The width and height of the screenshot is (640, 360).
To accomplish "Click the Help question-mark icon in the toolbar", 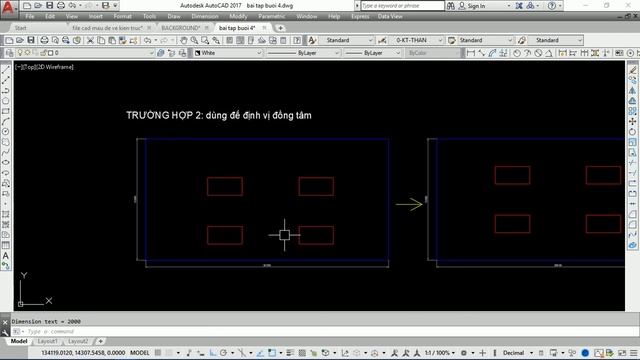I will (297, 40).
